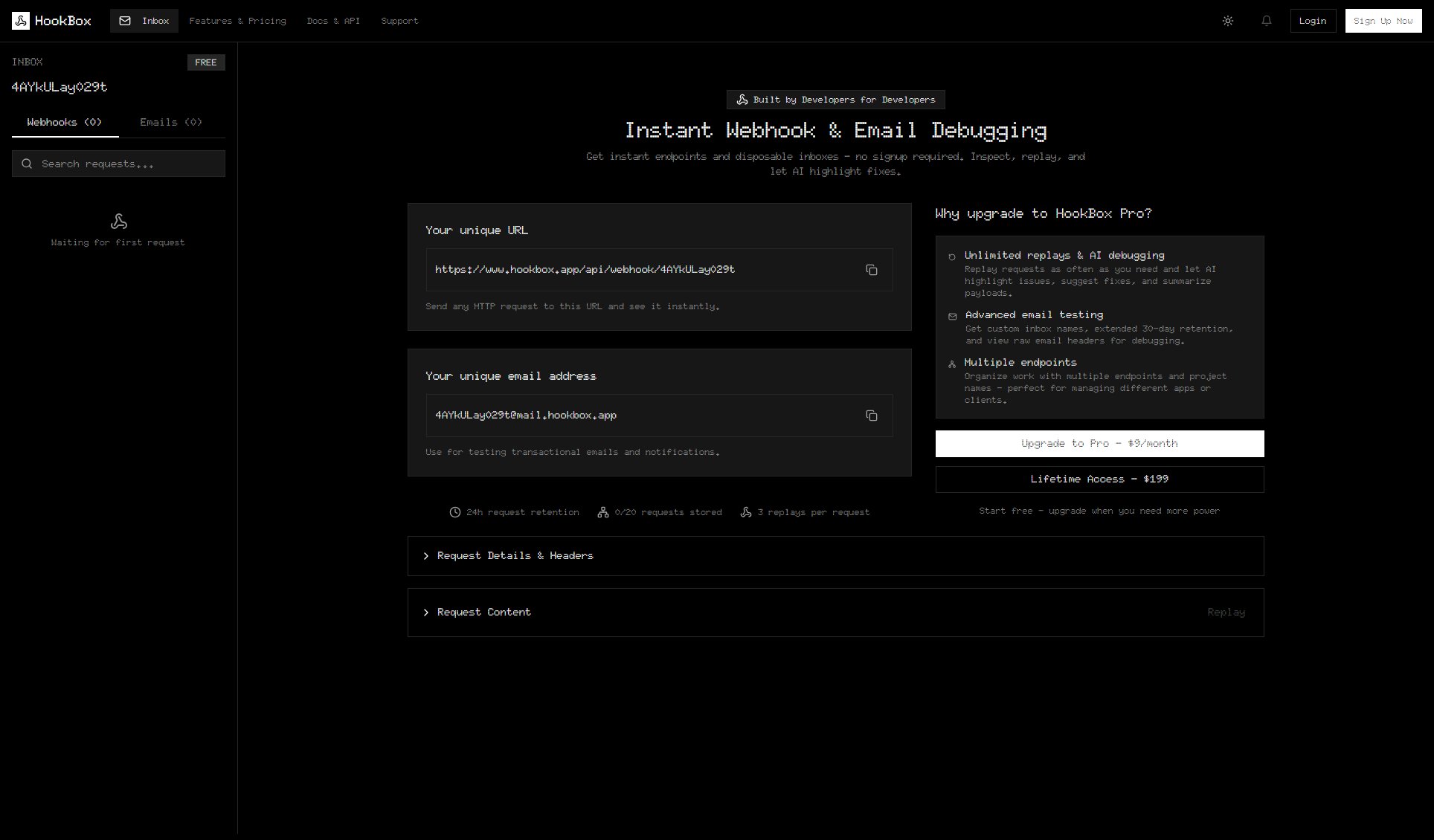Click the mail icon by Advanced email testing
Screen dimensions: 1434x840
point(952,316)
